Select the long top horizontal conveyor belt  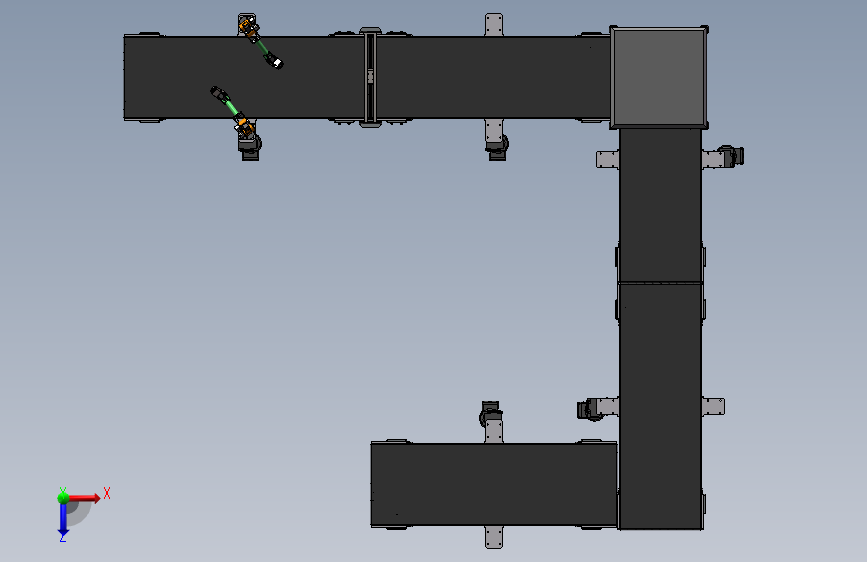(x=366, y=77)
